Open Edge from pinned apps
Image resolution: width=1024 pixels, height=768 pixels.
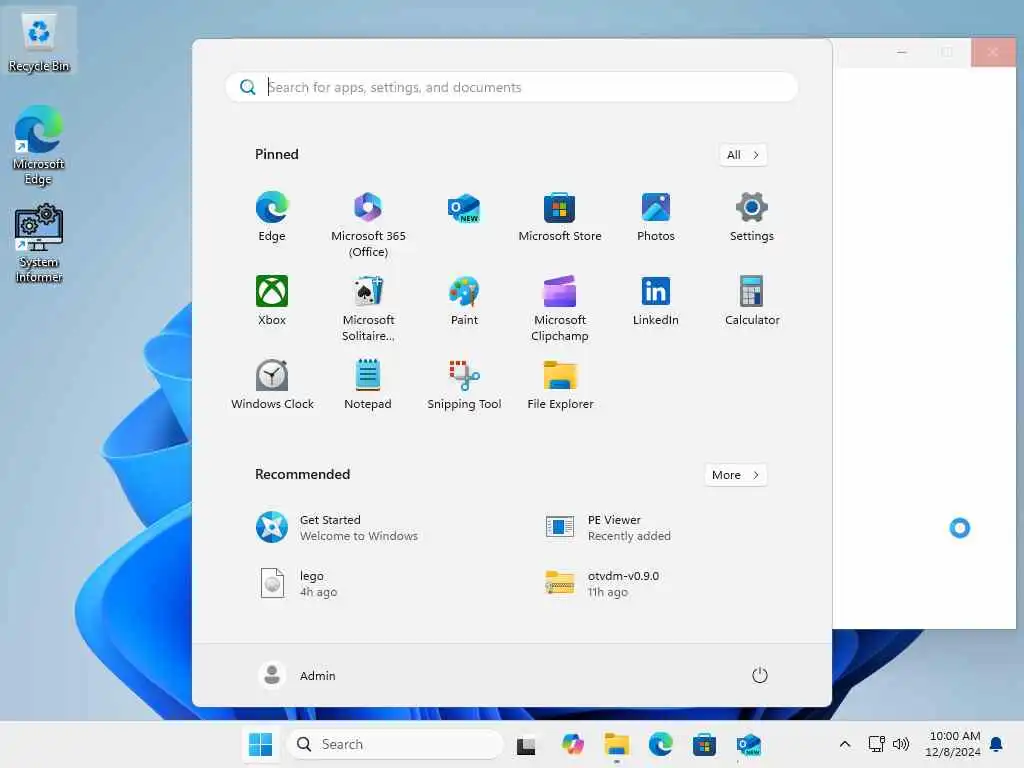272,217
